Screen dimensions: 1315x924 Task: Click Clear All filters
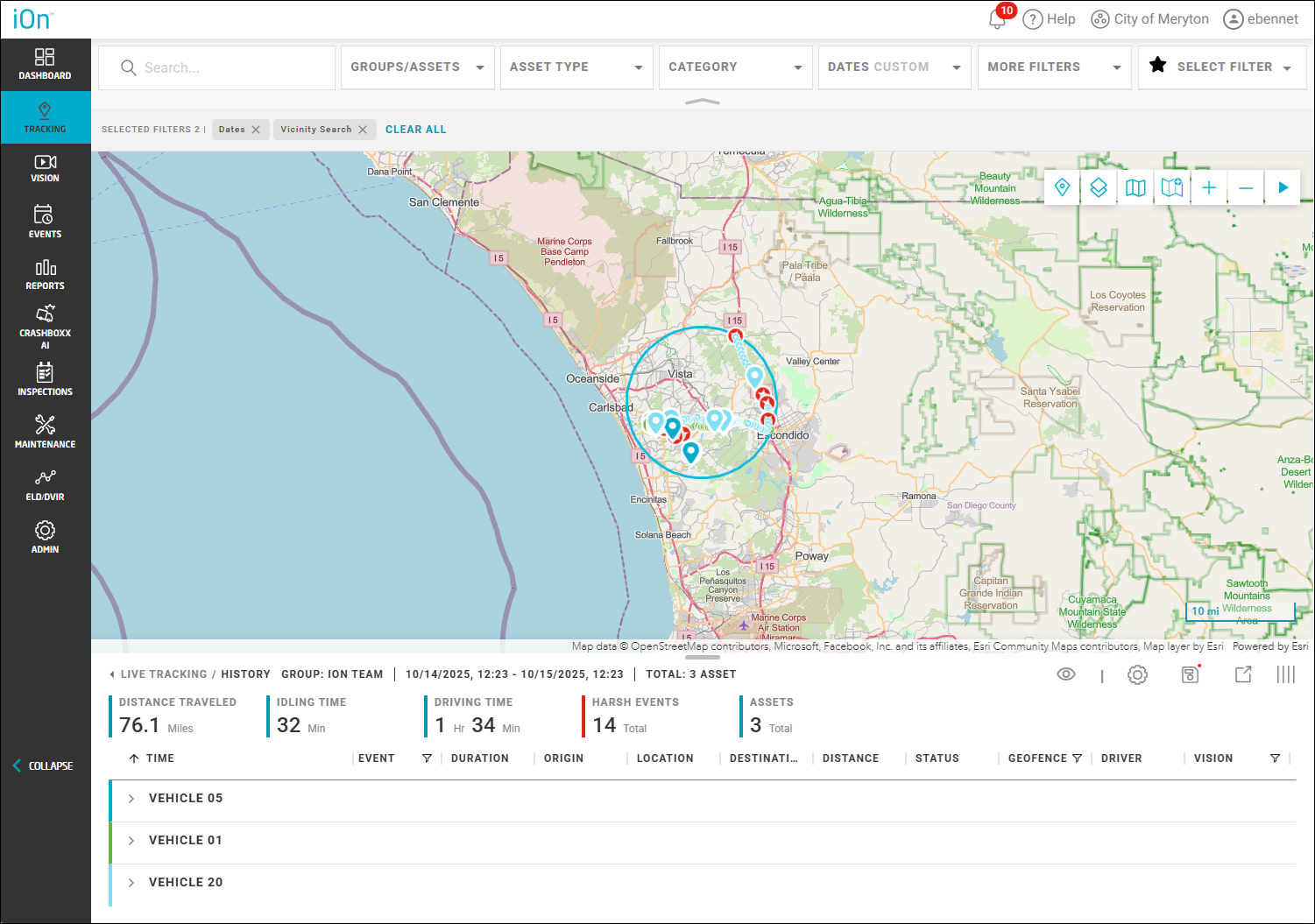[416, 130]
